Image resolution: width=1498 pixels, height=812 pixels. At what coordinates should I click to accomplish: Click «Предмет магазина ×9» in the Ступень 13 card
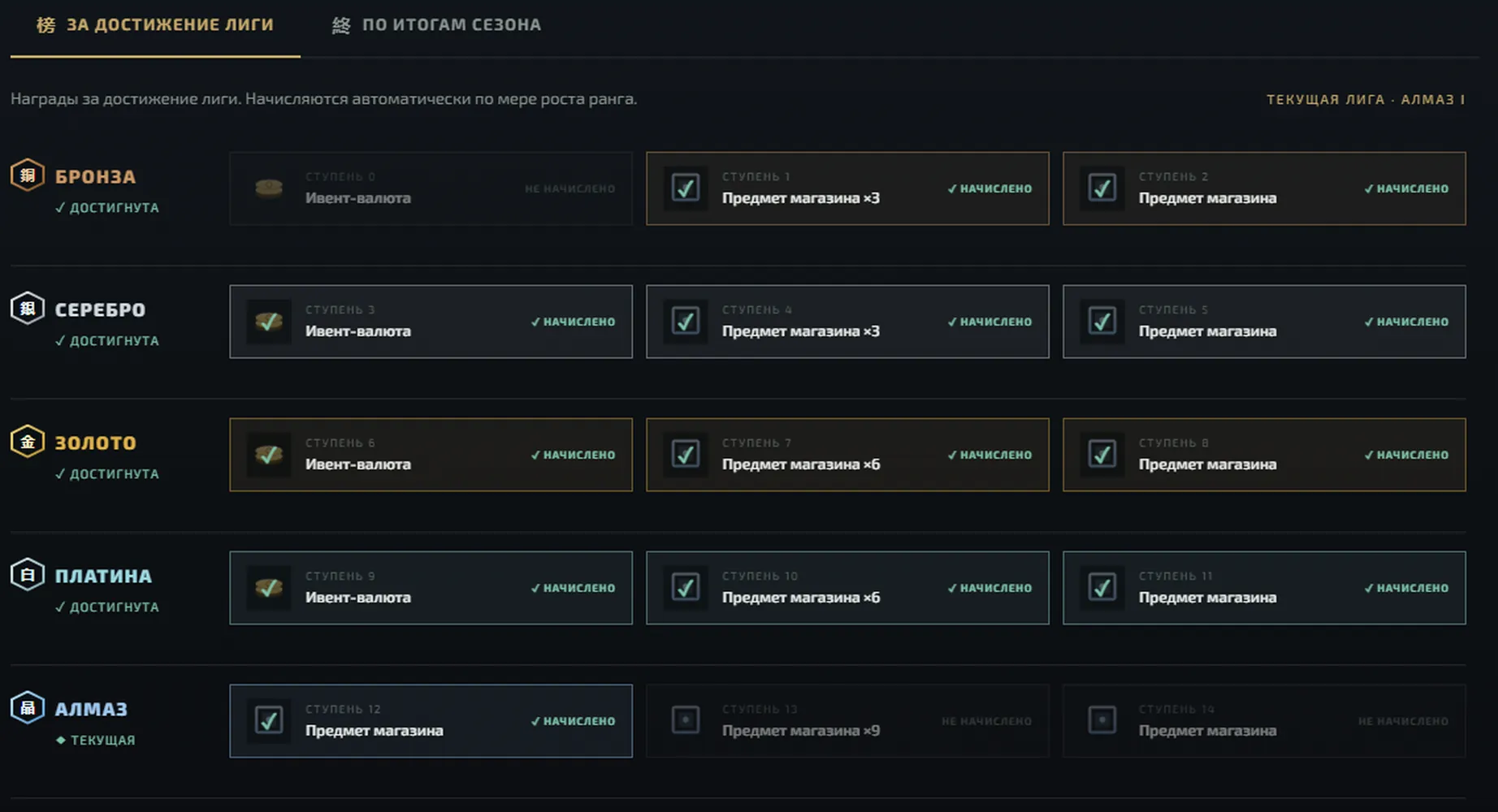click(x=801, y=731)
